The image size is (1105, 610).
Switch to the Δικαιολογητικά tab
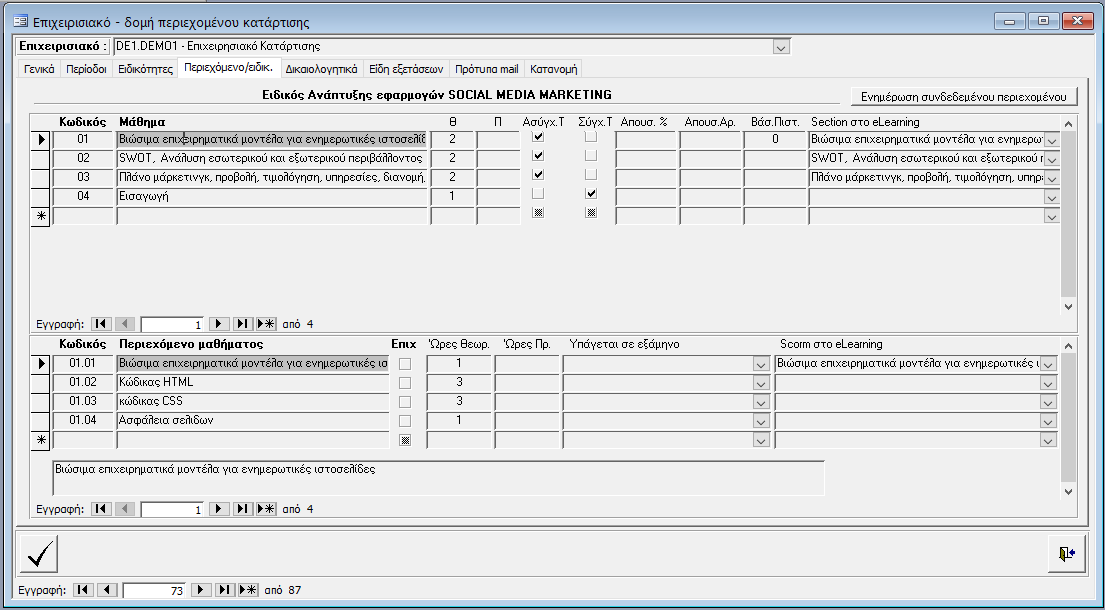(321, 69)
